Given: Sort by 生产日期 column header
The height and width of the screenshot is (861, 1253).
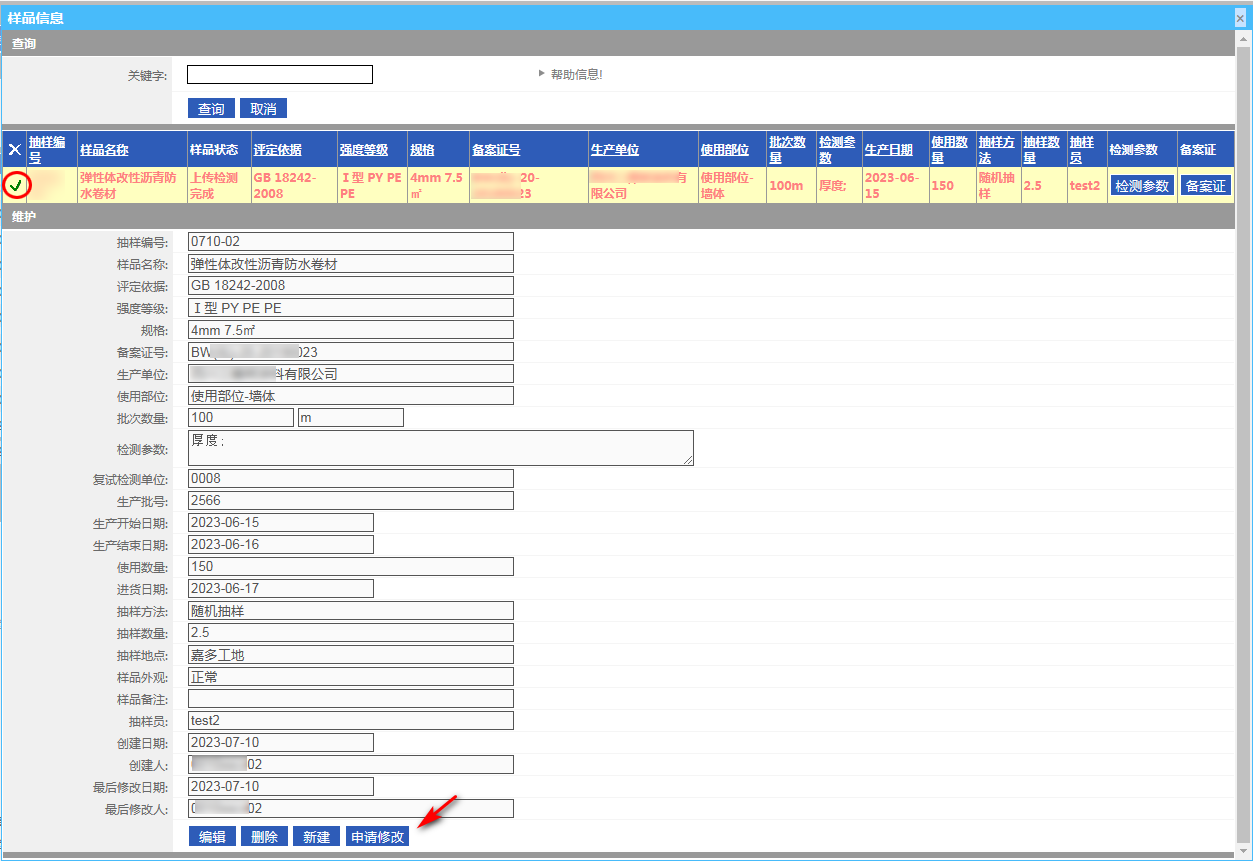Looking at the screenshot, I should point(888,150).
